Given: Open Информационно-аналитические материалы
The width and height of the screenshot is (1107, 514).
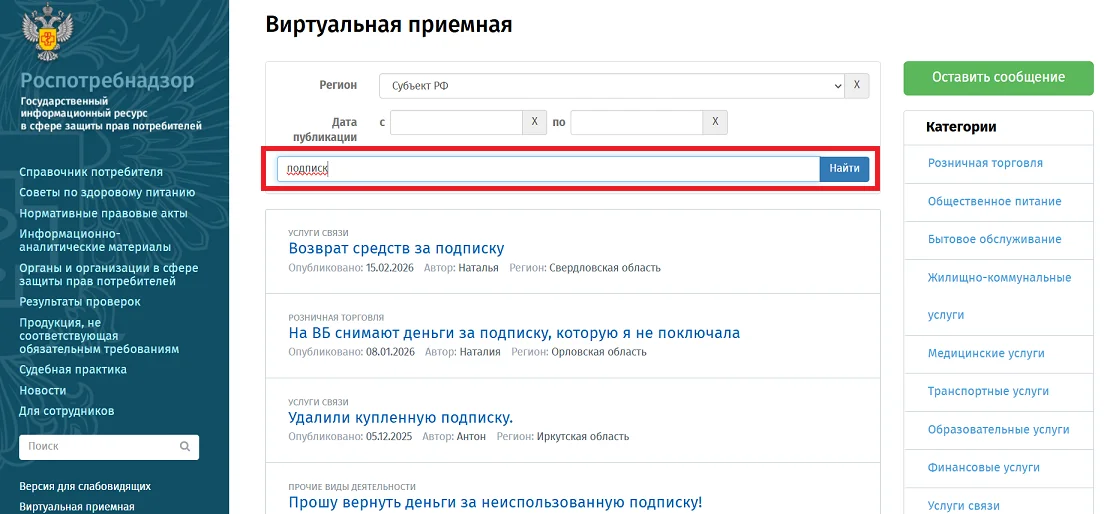Looking at the screenshot, I should click(95, 241).
